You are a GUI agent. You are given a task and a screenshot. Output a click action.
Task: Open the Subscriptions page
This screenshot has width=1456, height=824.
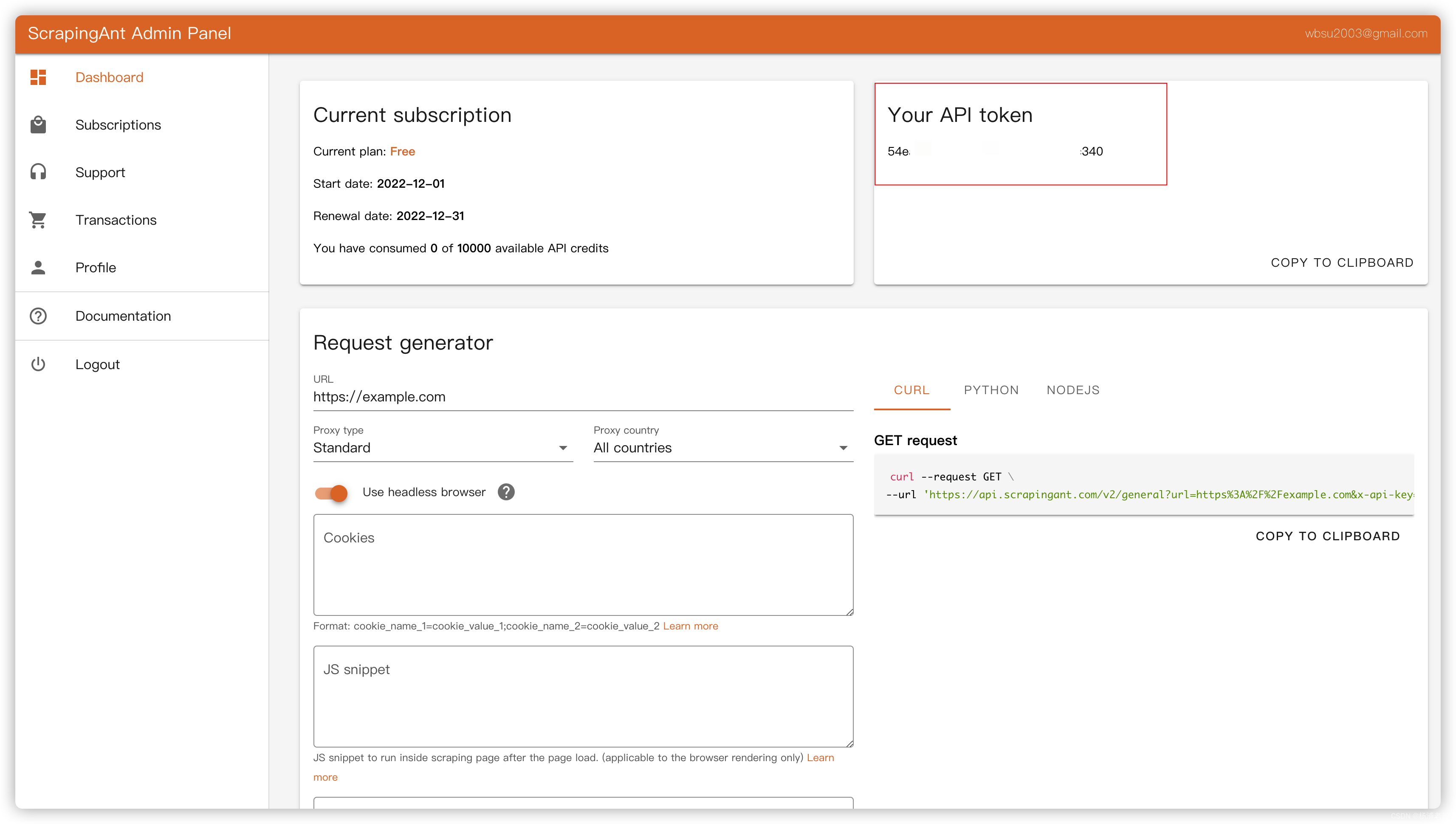[141, 124]
